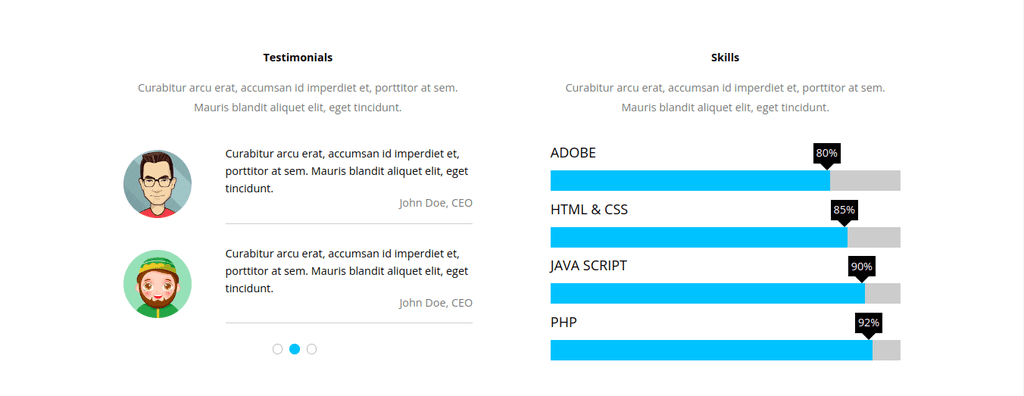
Task: Click the ADOBE skill label
Action: [573, 153]
